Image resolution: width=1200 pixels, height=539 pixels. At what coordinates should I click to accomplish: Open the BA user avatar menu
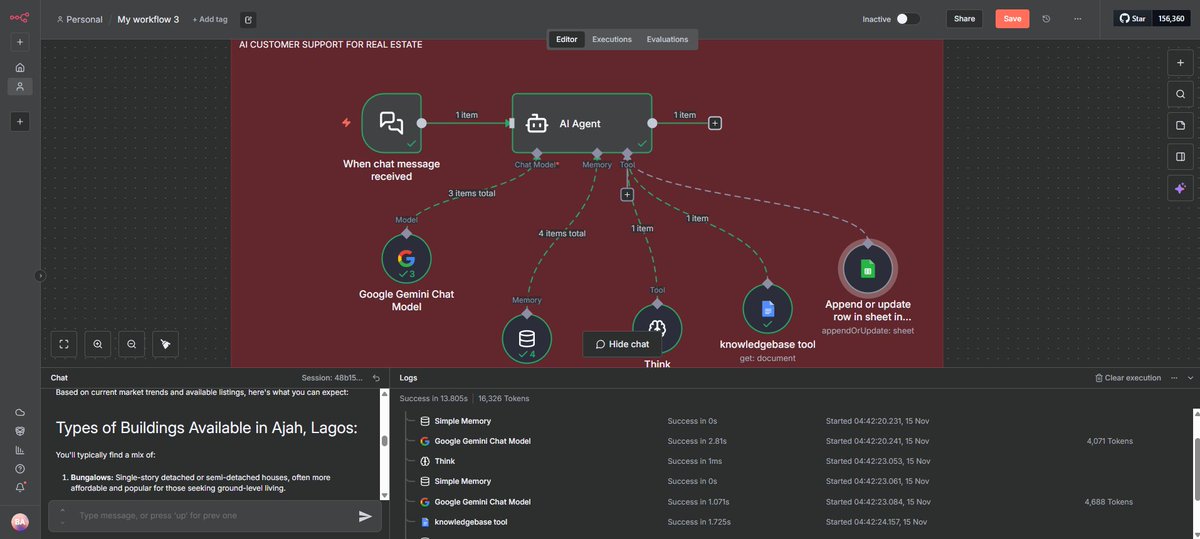(20, 522)
